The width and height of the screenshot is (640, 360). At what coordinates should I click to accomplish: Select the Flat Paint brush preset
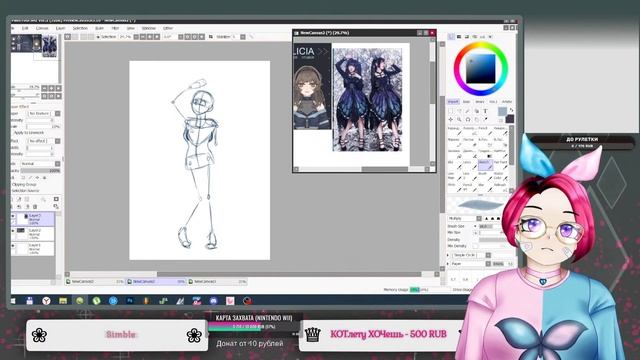(500, 164)
